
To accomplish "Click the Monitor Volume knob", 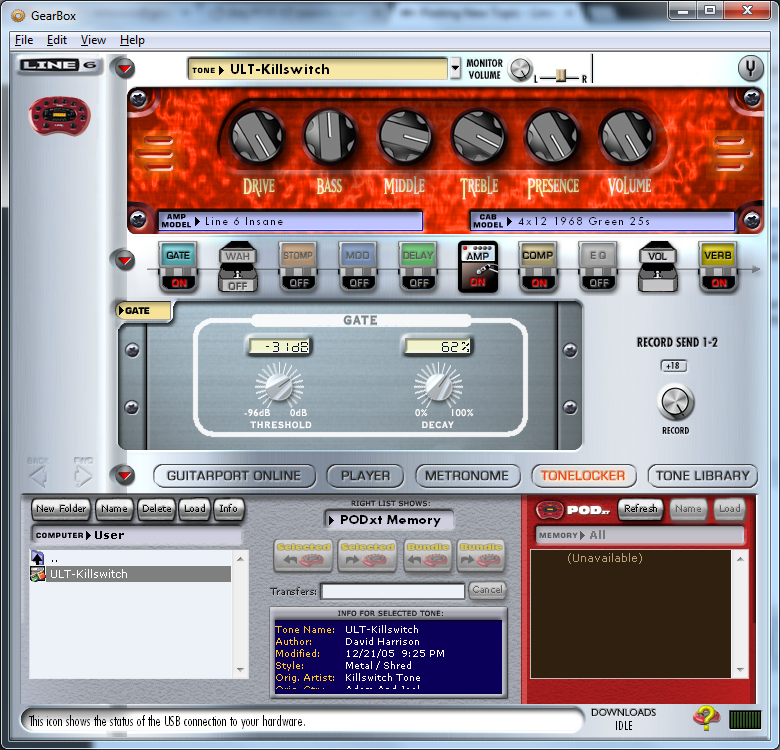I will (519, 69).
